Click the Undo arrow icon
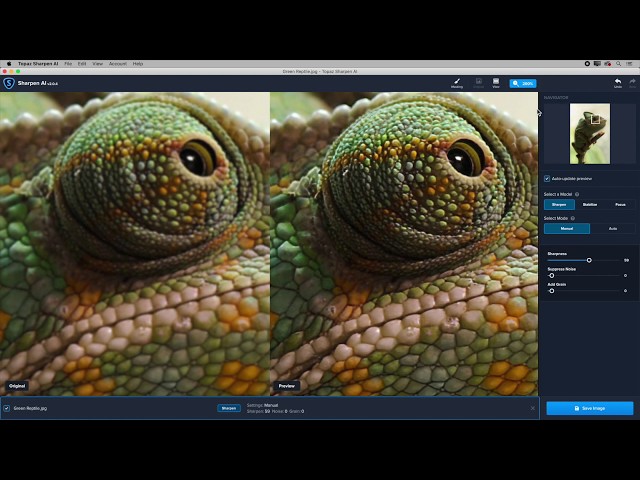Image resolution: width=640 pixels, height=480 pixels. 617,83
